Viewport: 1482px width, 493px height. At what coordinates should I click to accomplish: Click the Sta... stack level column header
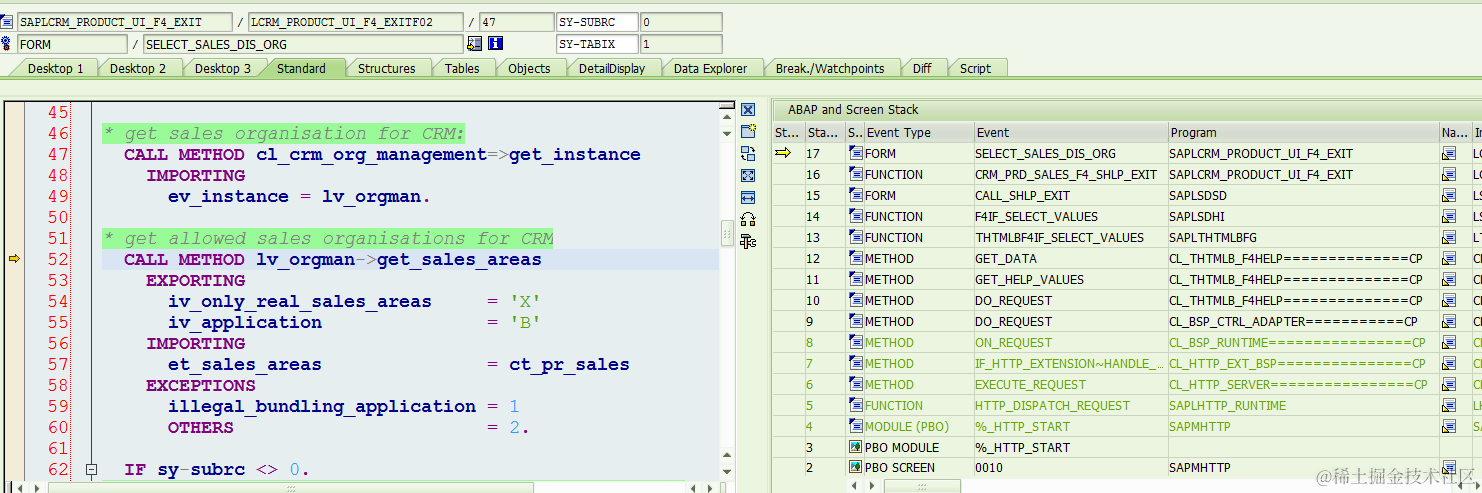(824, 132)
